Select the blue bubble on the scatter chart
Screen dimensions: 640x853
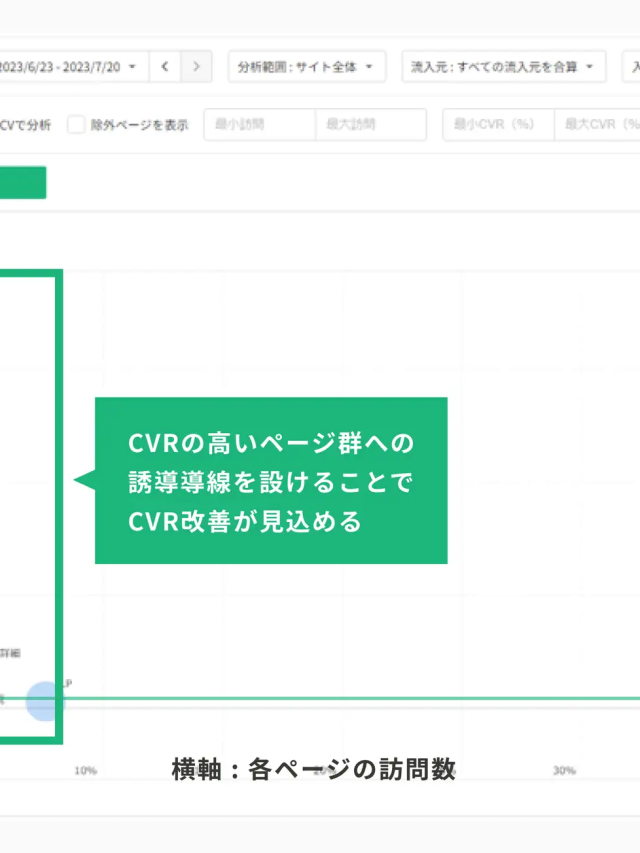tap(44, 702)
